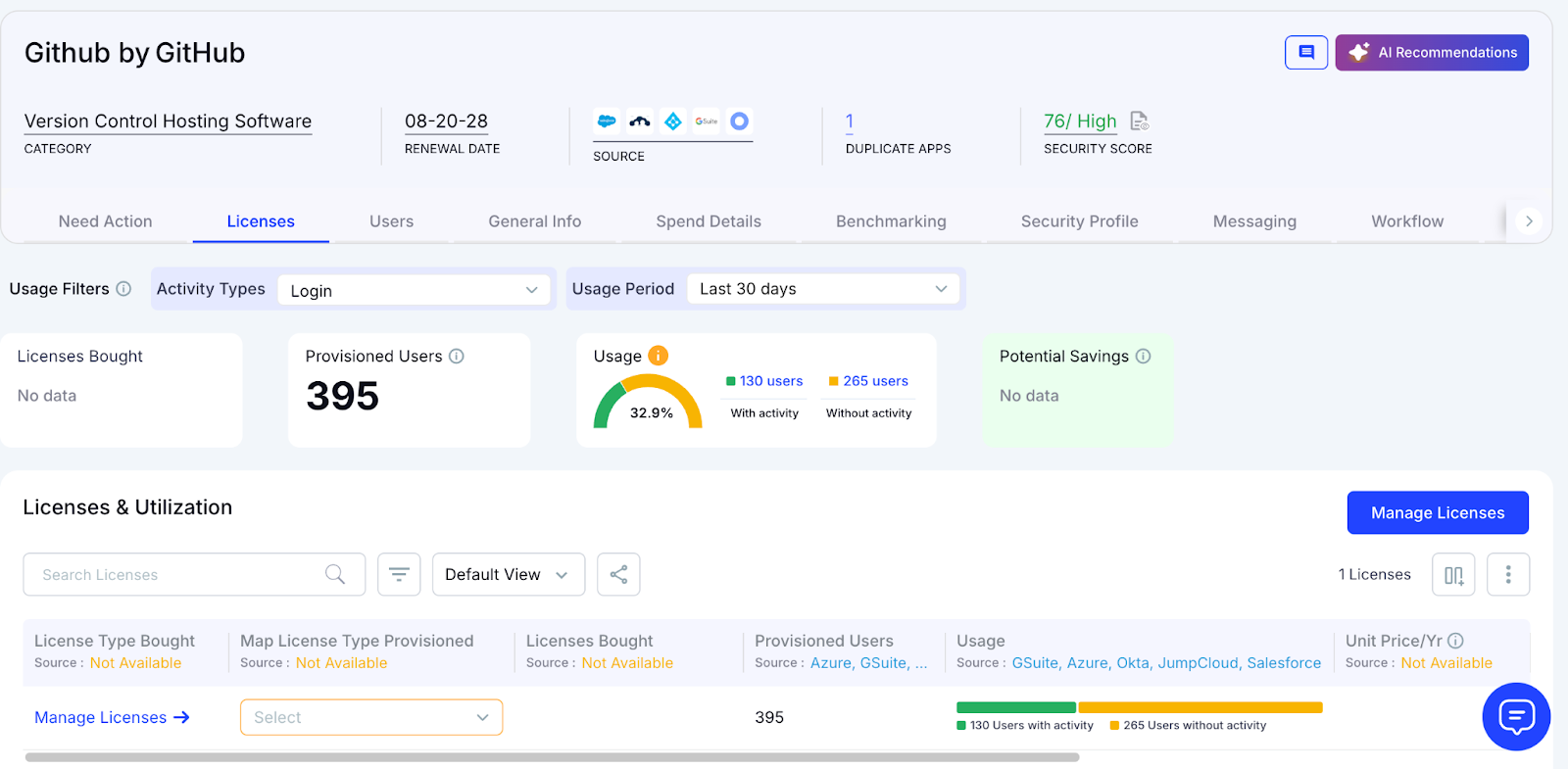The image size is (1568, 769).
Task: Click the Provisioned Users source Azure, GSuite link
Action: (x=868, y=663)
